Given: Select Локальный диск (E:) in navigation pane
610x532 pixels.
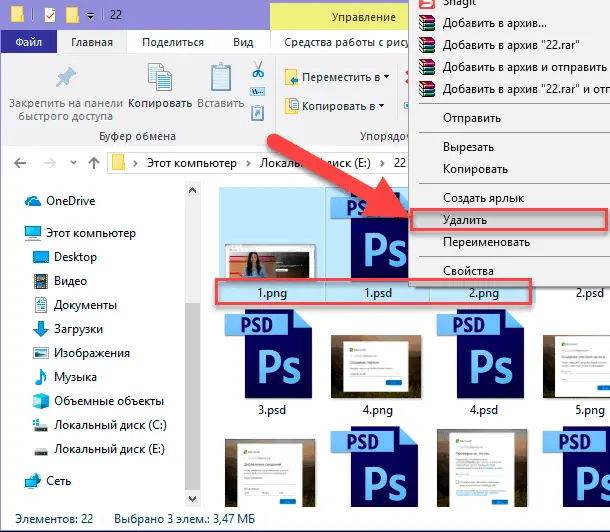Looking at the screenshot, I should click(99, 449).
